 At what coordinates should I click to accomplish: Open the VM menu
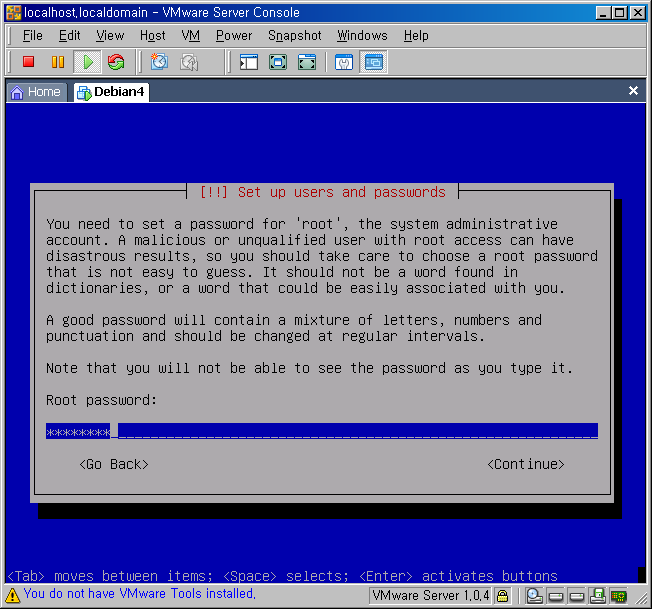point(191,35)
